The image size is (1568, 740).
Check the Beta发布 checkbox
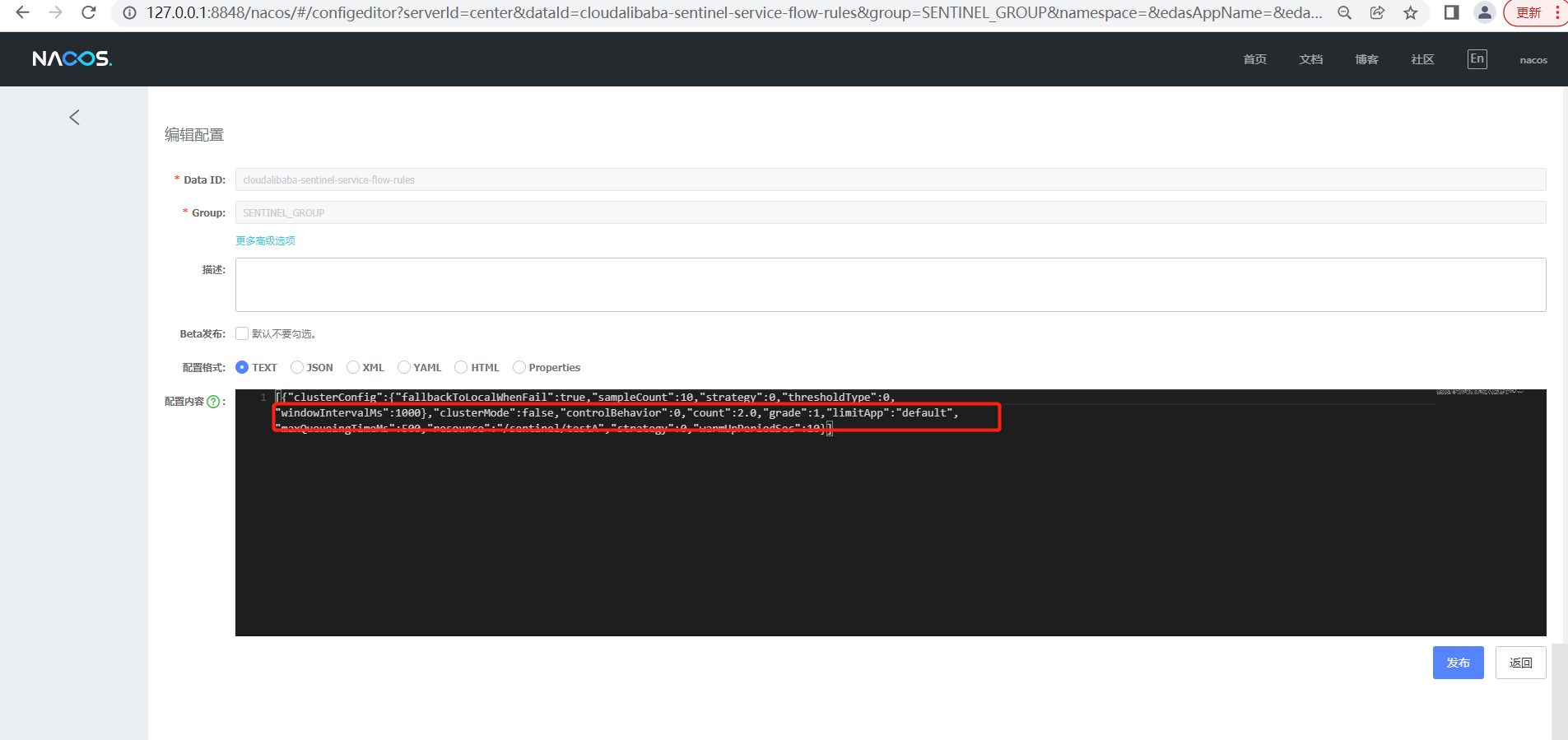click(242, 333)
